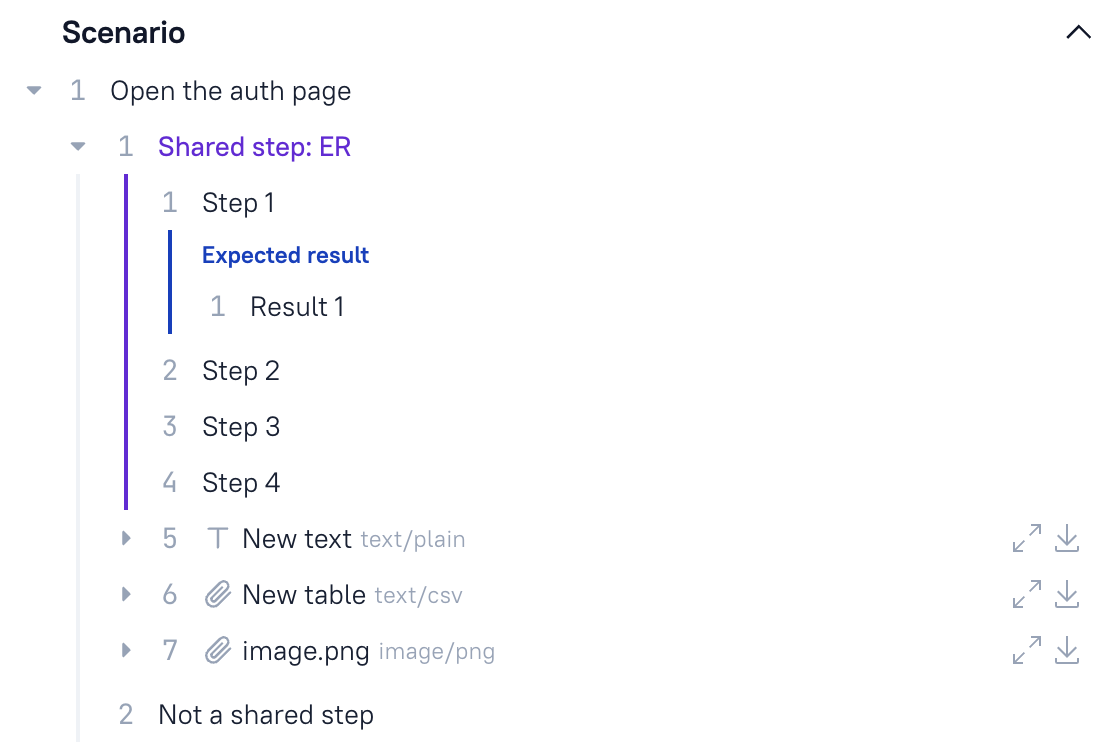Collapse the Shared step: ER substeps
The width and height of the screenshot is (1118, 756).
(78, 146)
